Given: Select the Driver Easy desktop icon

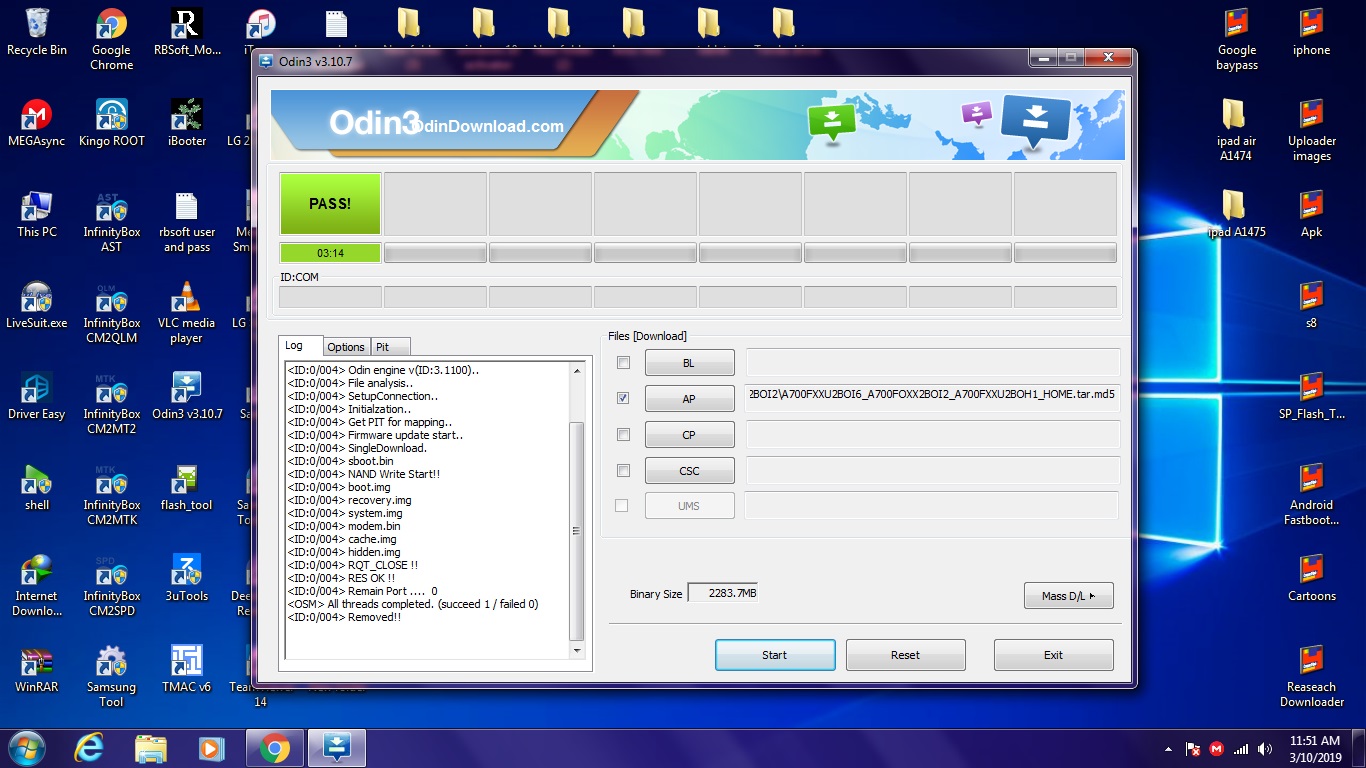Looking at the screenshot, I should (37, 396).
